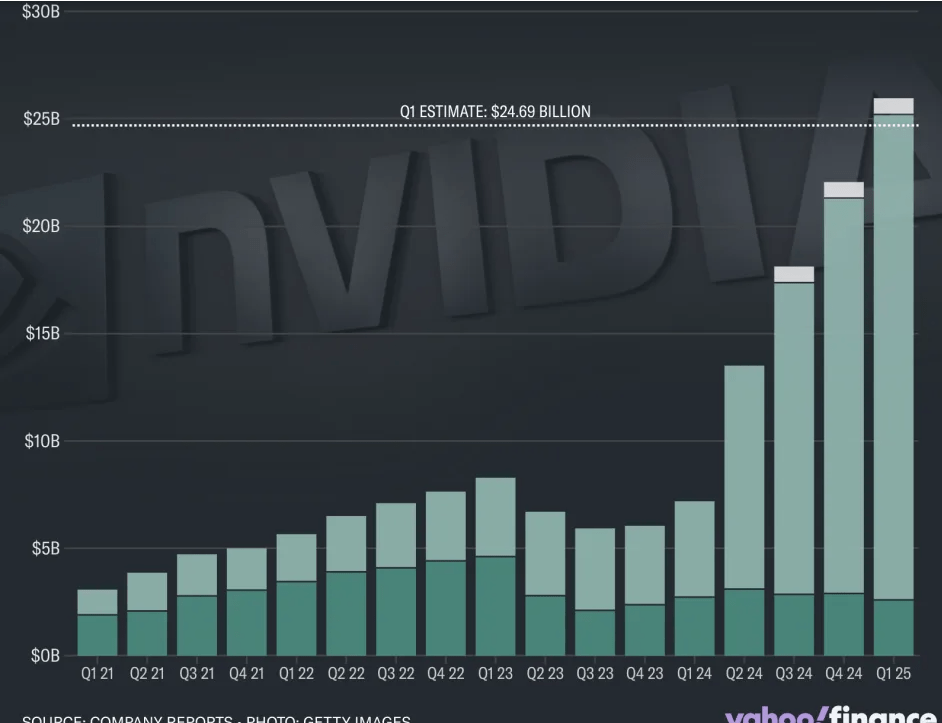Click the white top segment of Q4 24 bar
Image resolution: width=942 pixels, height=723 pixels.
coord(844,190)
